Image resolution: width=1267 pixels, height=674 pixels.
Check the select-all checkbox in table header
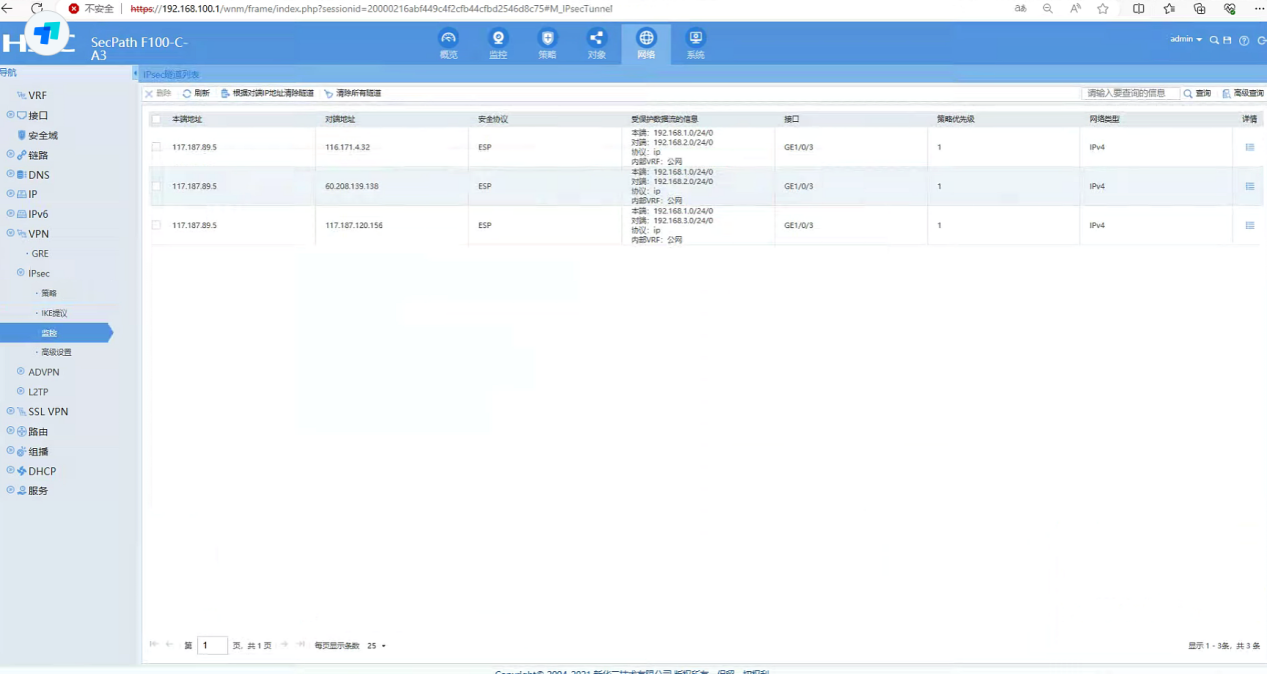coord(156,119)
